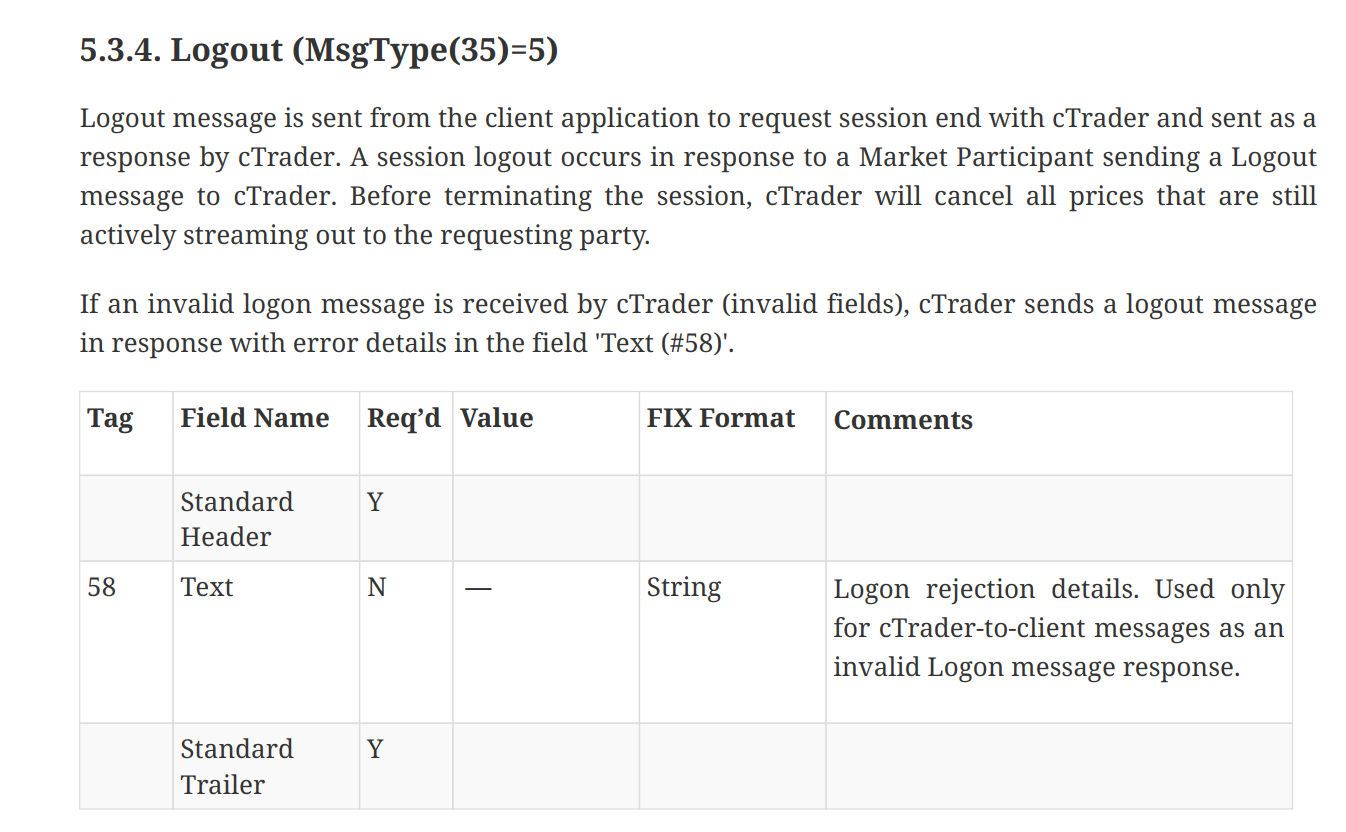Click the Text field name cell
The height and width of the screenshot is (832, 1346).
click(206, 587)
